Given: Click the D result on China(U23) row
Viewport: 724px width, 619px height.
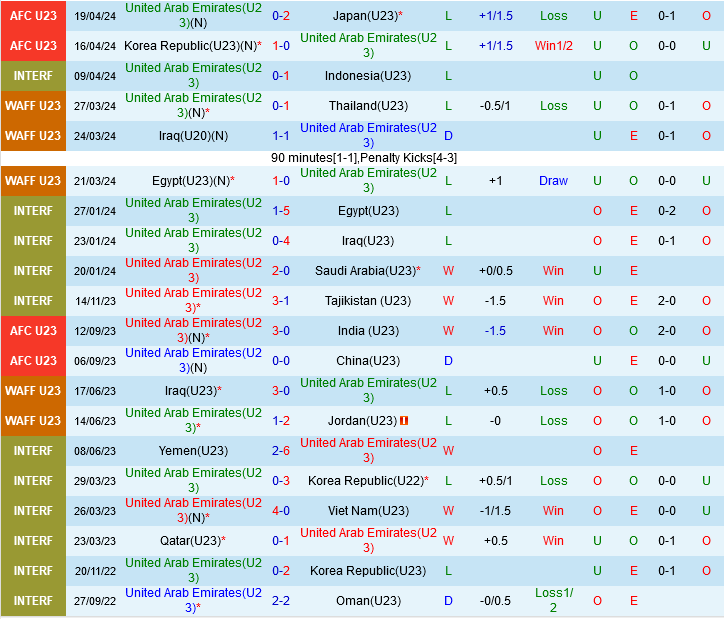Looking at the screenshot, I should pyautogui.click(x=448, y=361).
